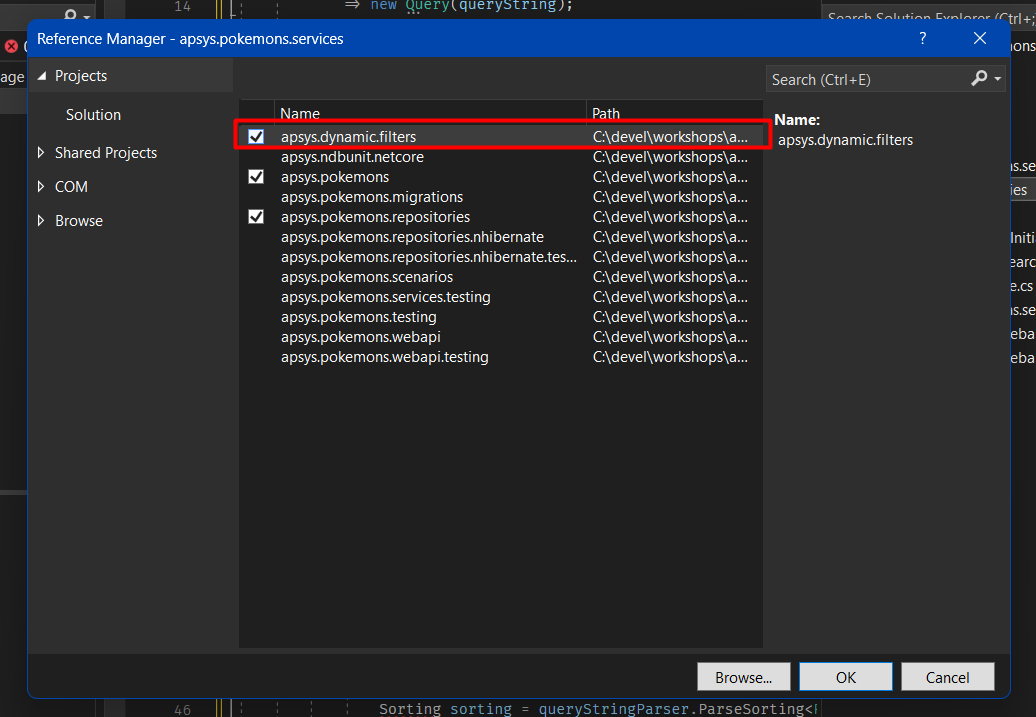This screenshot has height=717, width=1036.
Task: Uncheck the apsys.pokemons project checkbox
Action: pyautogui.click(x=256, y=177)
